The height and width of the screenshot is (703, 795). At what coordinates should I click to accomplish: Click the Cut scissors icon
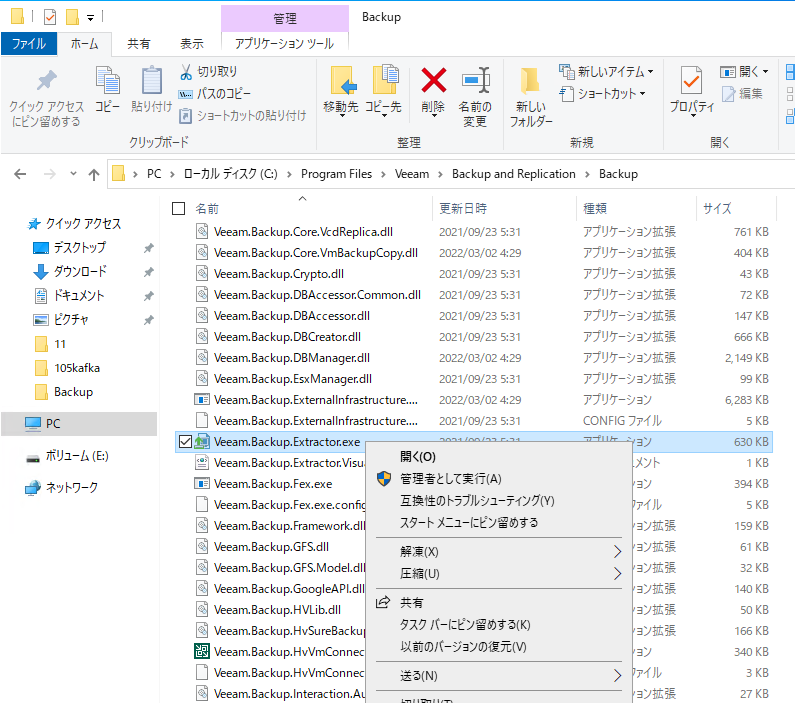(x=186, y=72)
